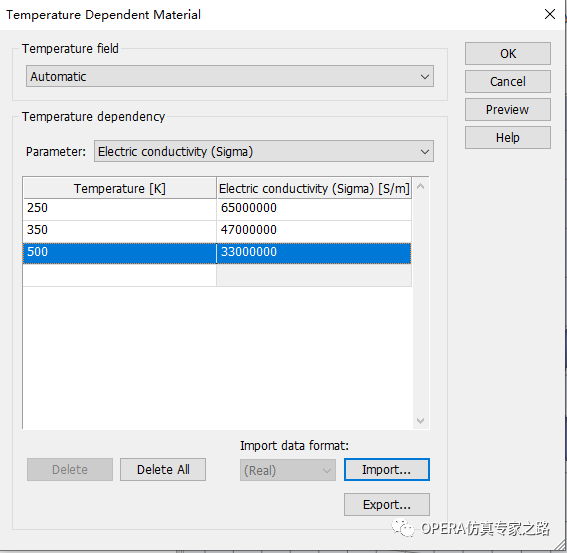Click the Cancel button
Viewport: 567px width, 553px height.
(x=508, y=81)
